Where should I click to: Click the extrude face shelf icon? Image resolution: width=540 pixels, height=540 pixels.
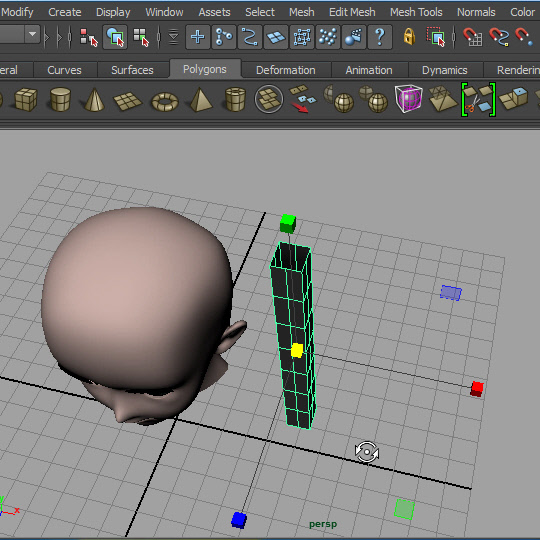coord(514,99)
